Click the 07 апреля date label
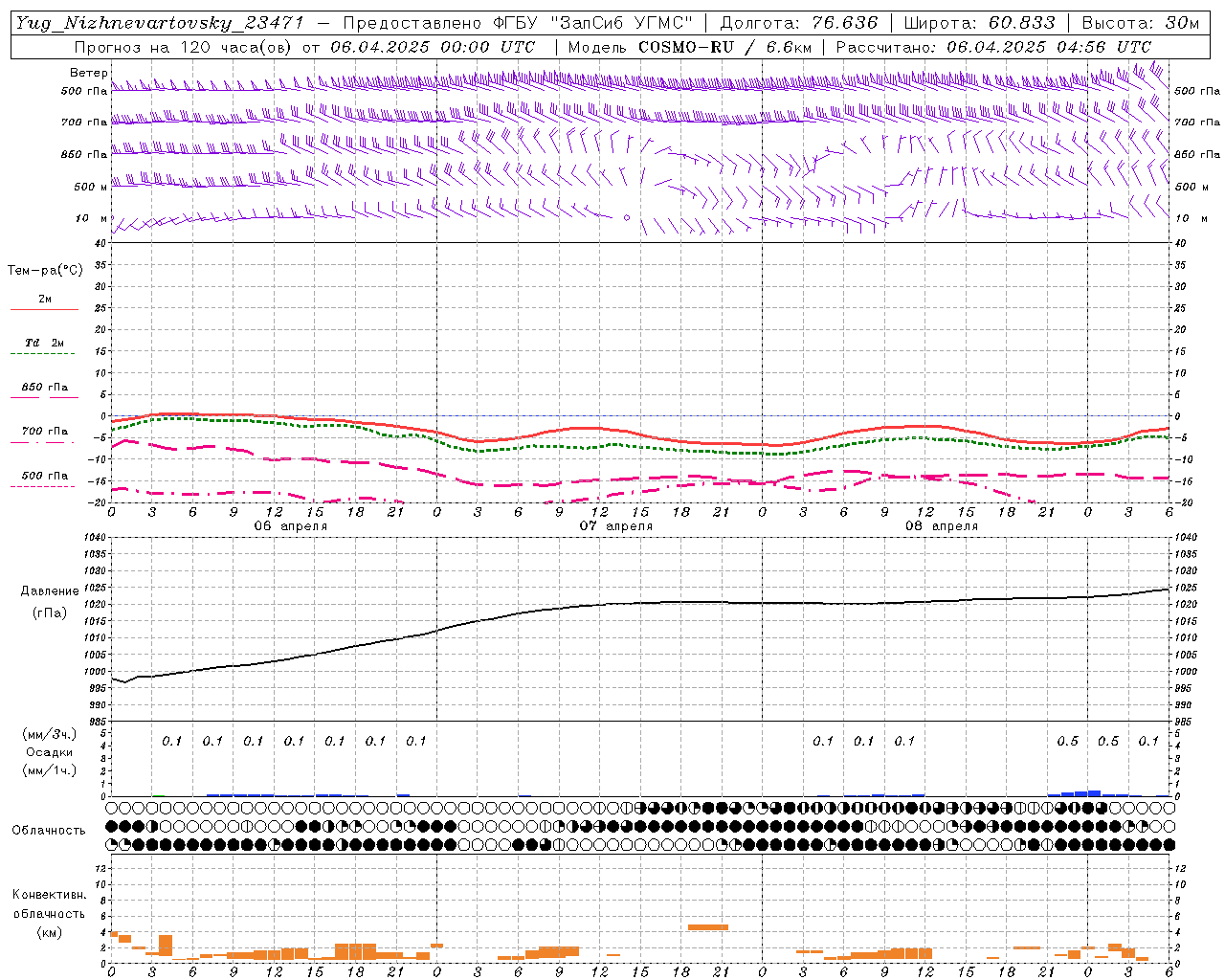The height and width of the screenshot is (980, 1225). (x=616, y=526)
